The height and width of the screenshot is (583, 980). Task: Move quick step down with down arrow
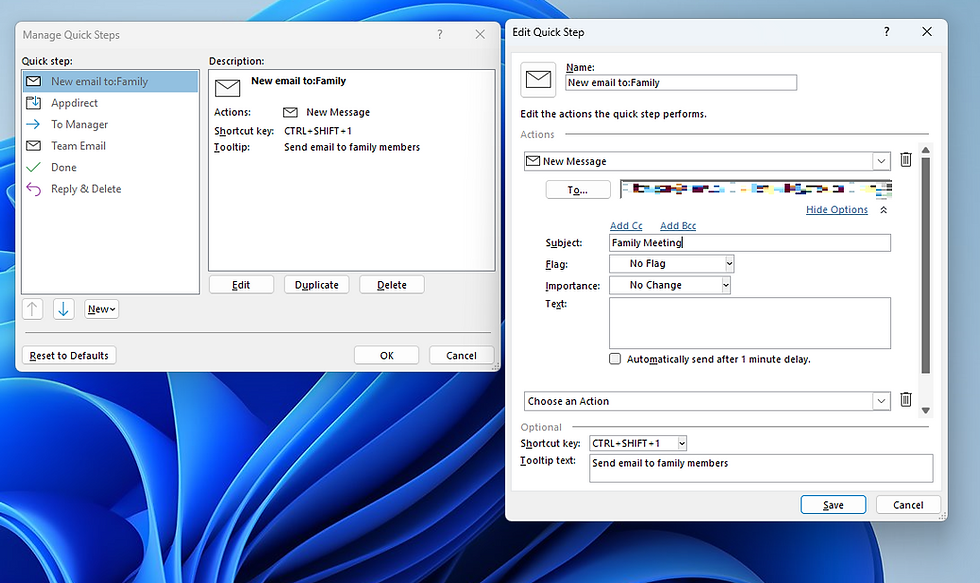click(63, 309)
